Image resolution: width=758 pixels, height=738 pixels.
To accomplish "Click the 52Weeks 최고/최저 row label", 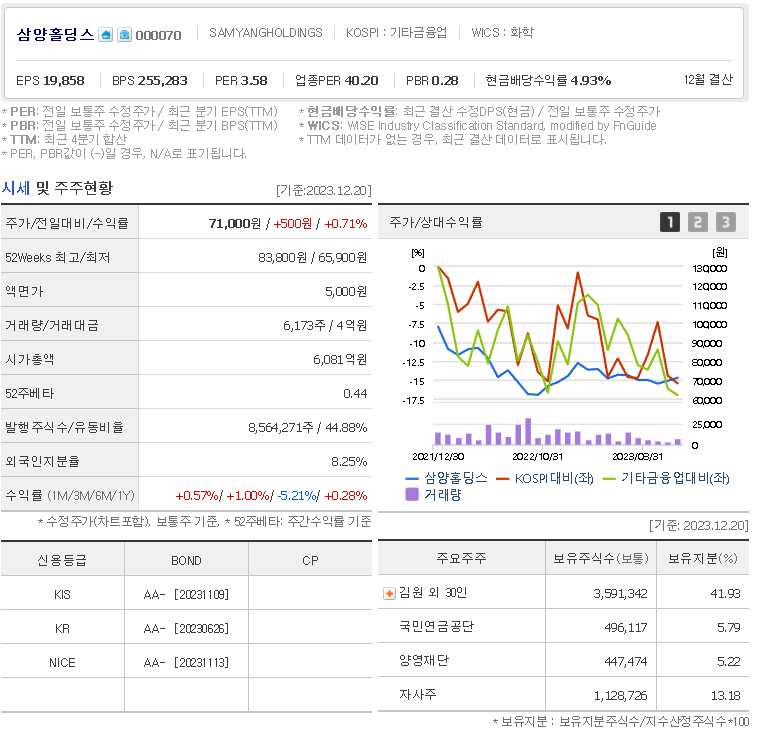I will pyautogui.click(x=58, y=258).
